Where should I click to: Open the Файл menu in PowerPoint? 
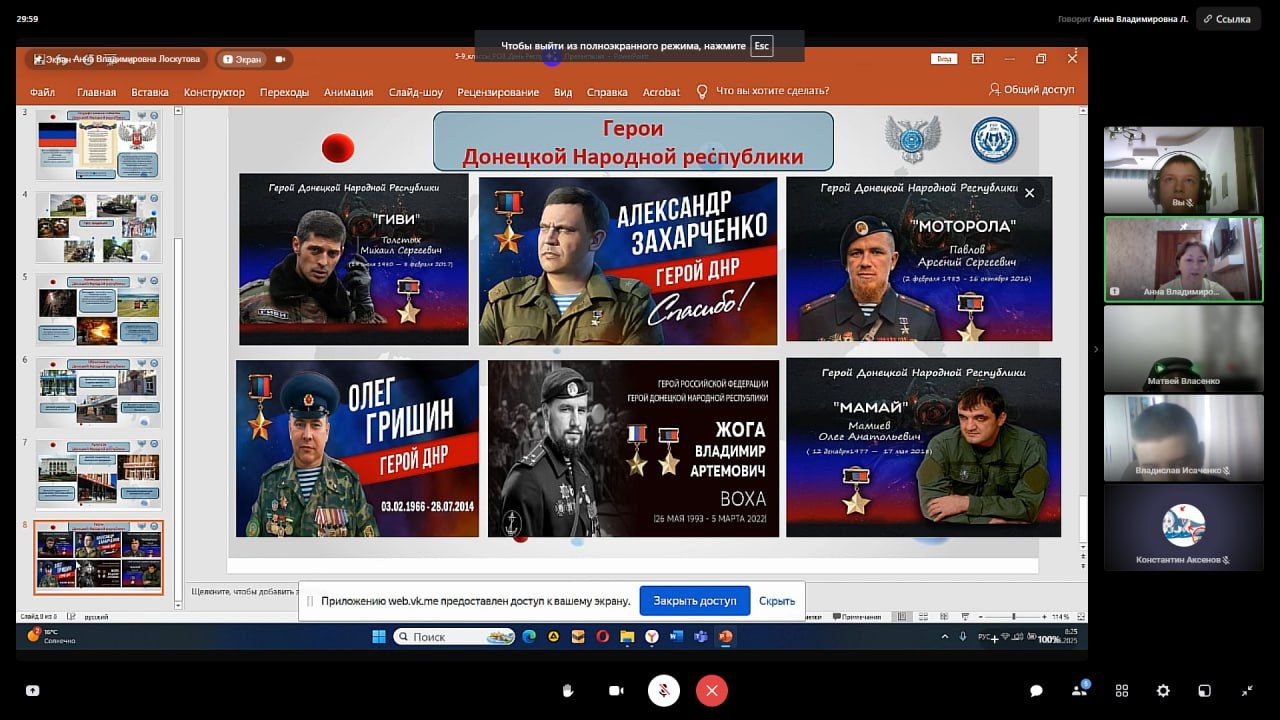point(42,92)
